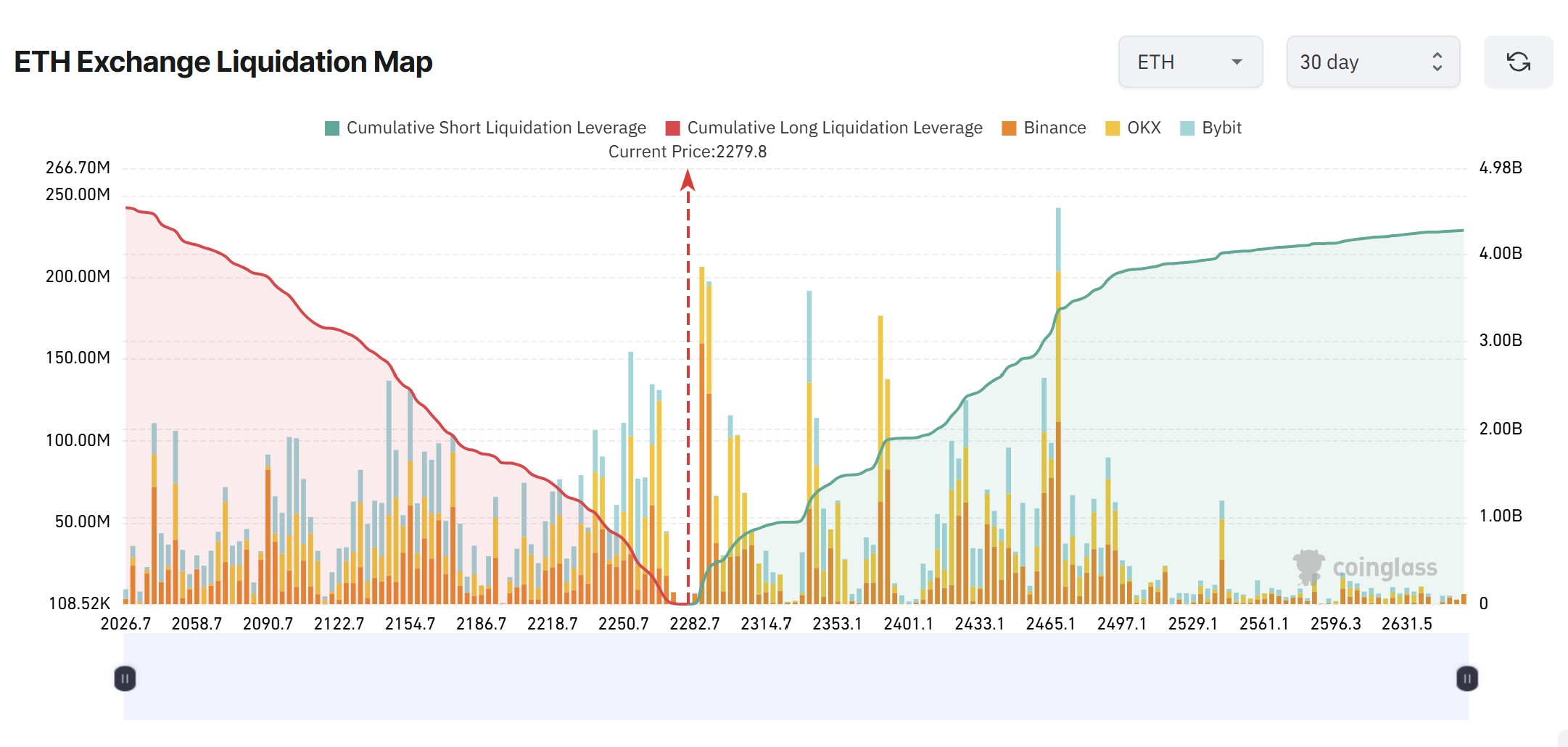Screen dimensions: 1568x747
Task: Click the orange Binance legend swatch
Action: pyautogui.click(x=1009, y=128)
